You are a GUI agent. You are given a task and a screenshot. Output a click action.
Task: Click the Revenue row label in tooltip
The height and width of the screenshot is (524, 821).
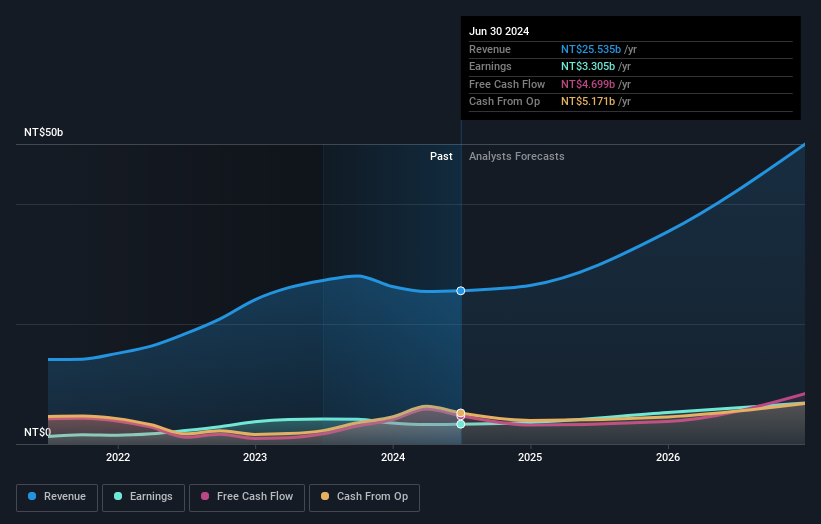pos(490,49)
